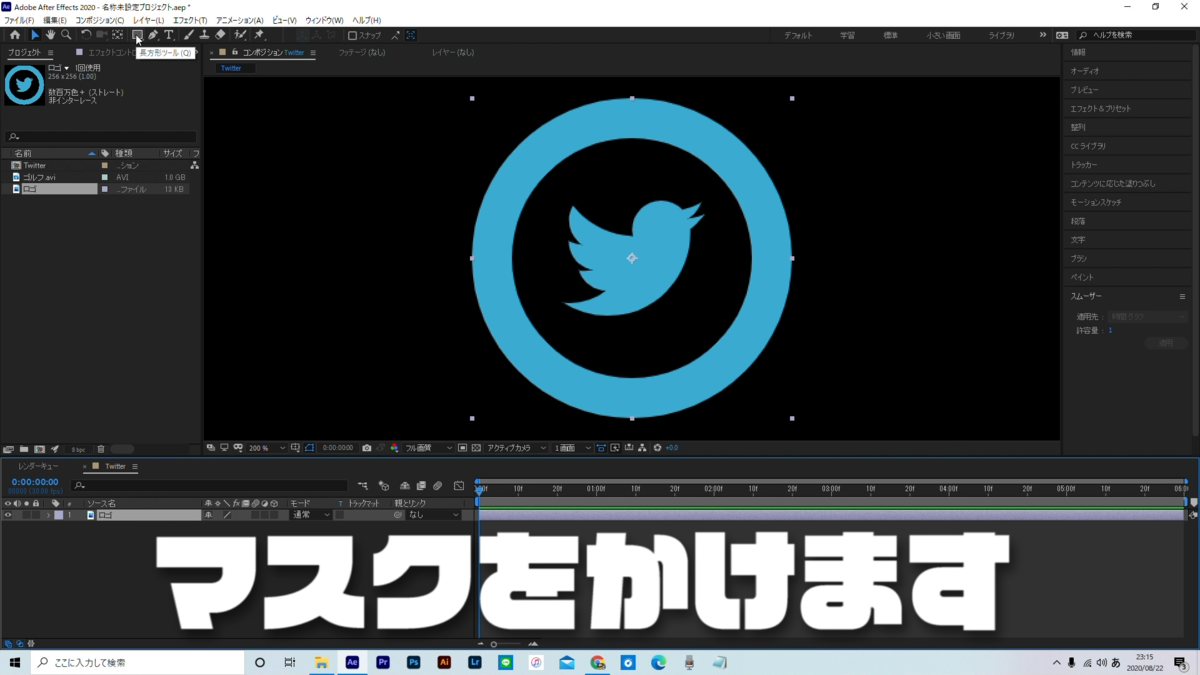Select the Type text tool

(x=168, y=35)
